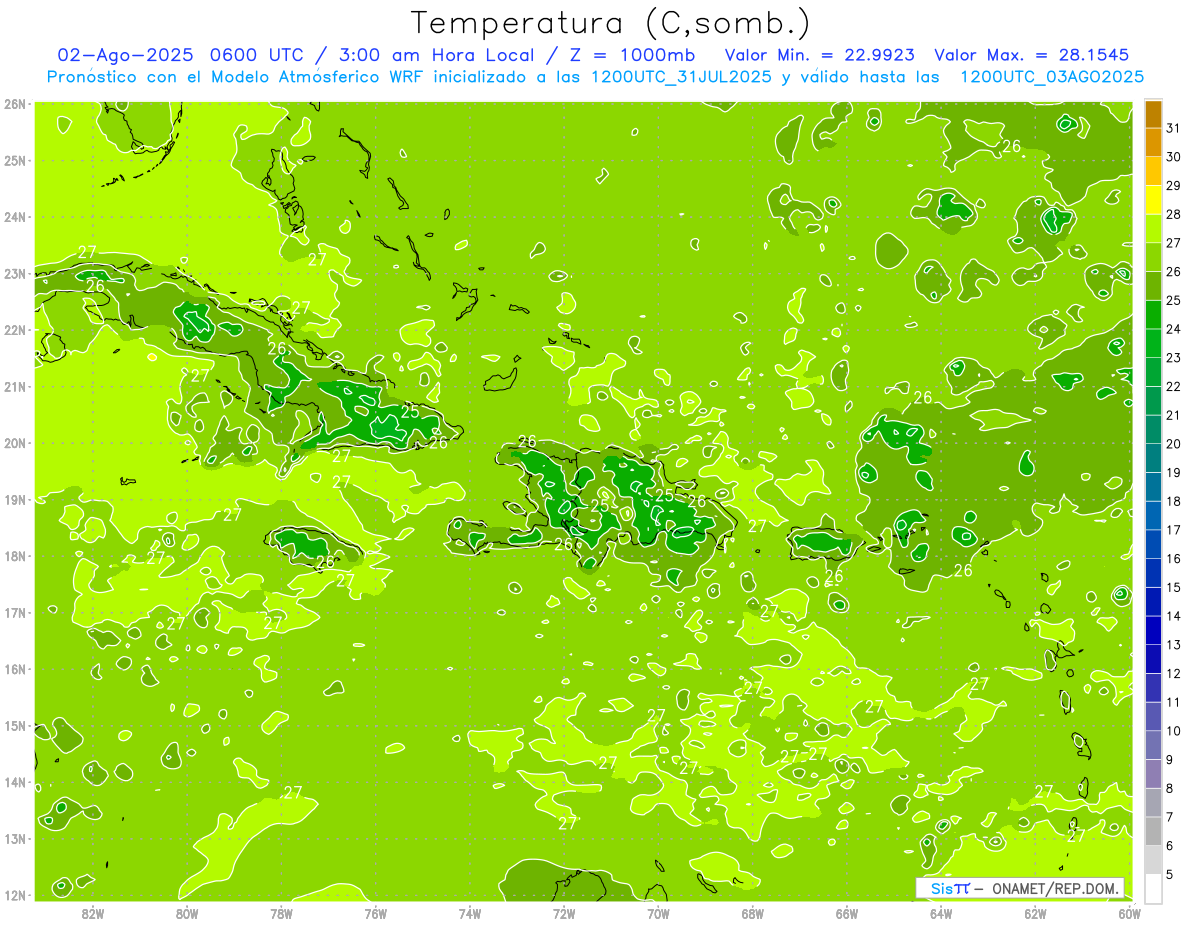
Task: Click the colorbar scale label "9"
Action: 1169,760
